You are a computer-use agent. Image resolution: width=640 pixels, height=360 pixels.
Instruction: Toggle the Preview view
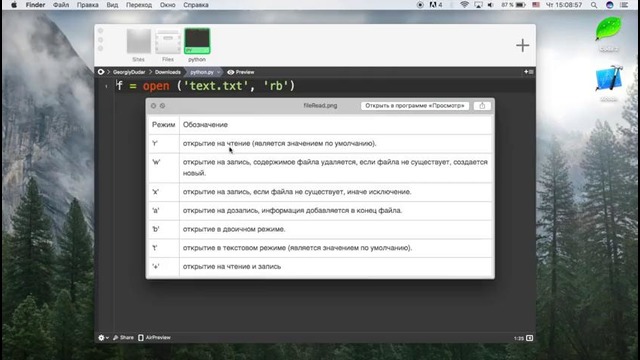241,72
